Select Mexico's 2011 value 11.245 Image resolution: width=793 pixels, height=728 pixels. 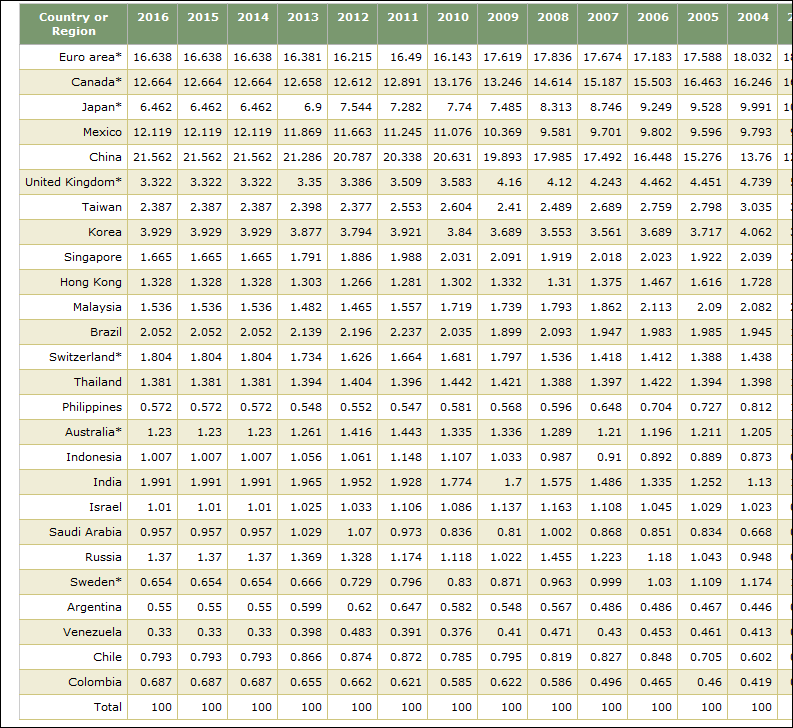click(403, 132)
